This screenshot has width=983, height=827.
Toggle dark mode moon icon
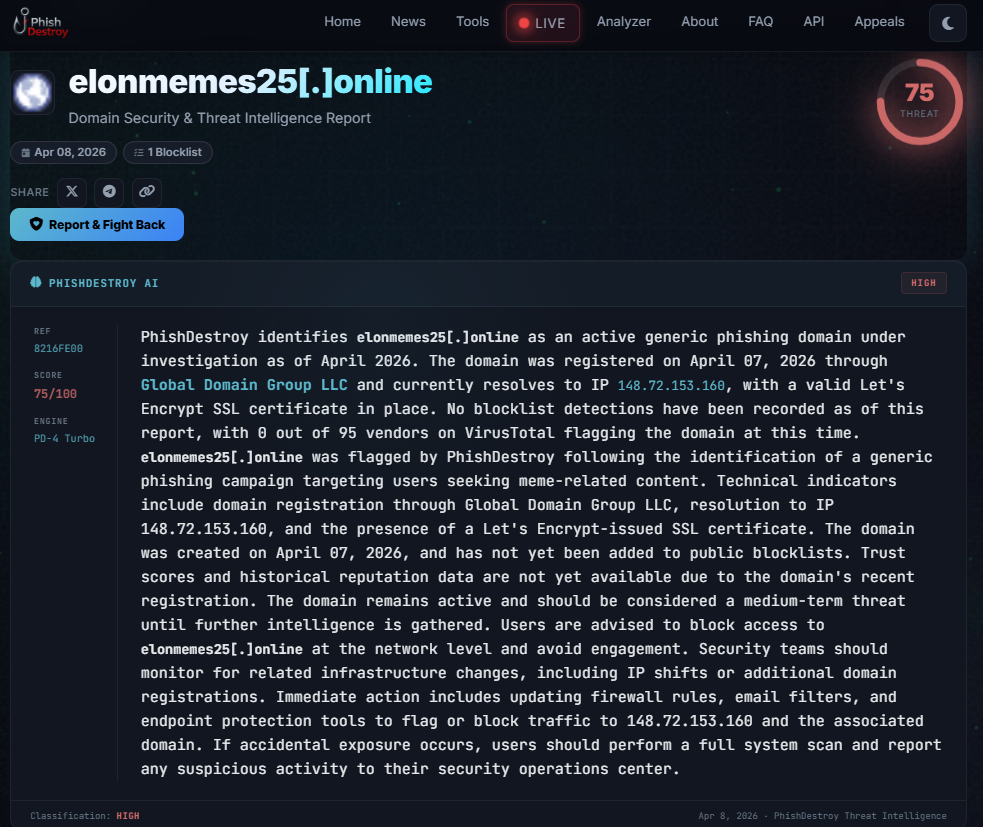click(947, 23)
